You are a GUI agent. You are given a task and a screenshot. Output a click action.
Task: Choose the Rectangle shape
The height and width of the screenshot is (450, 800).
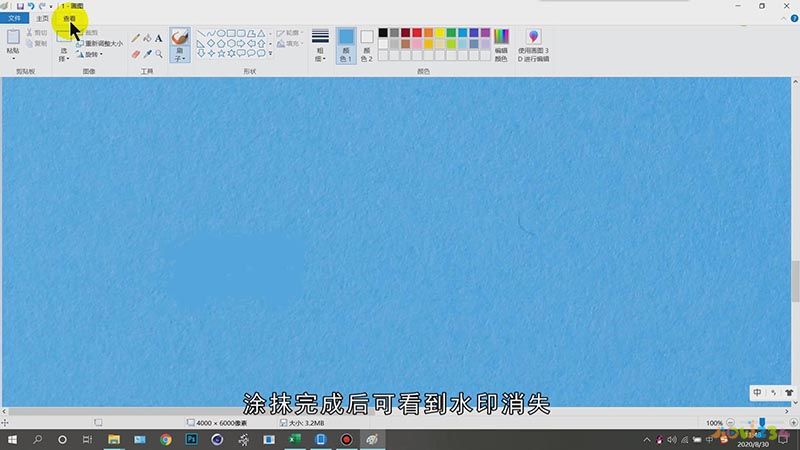(231, 33)
